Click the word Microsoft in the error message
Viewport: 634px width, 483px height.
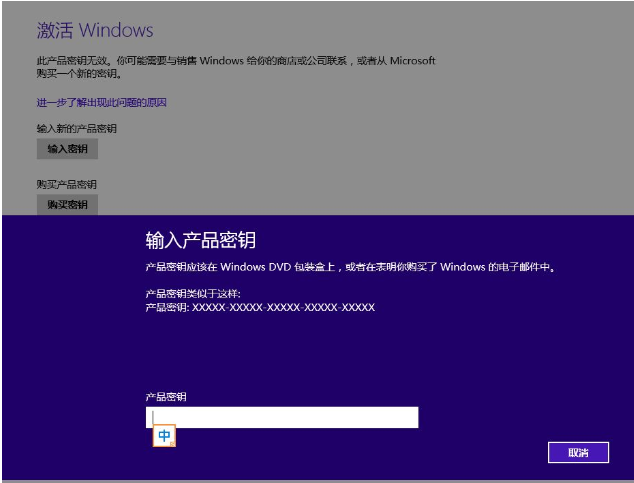(410, 61)
